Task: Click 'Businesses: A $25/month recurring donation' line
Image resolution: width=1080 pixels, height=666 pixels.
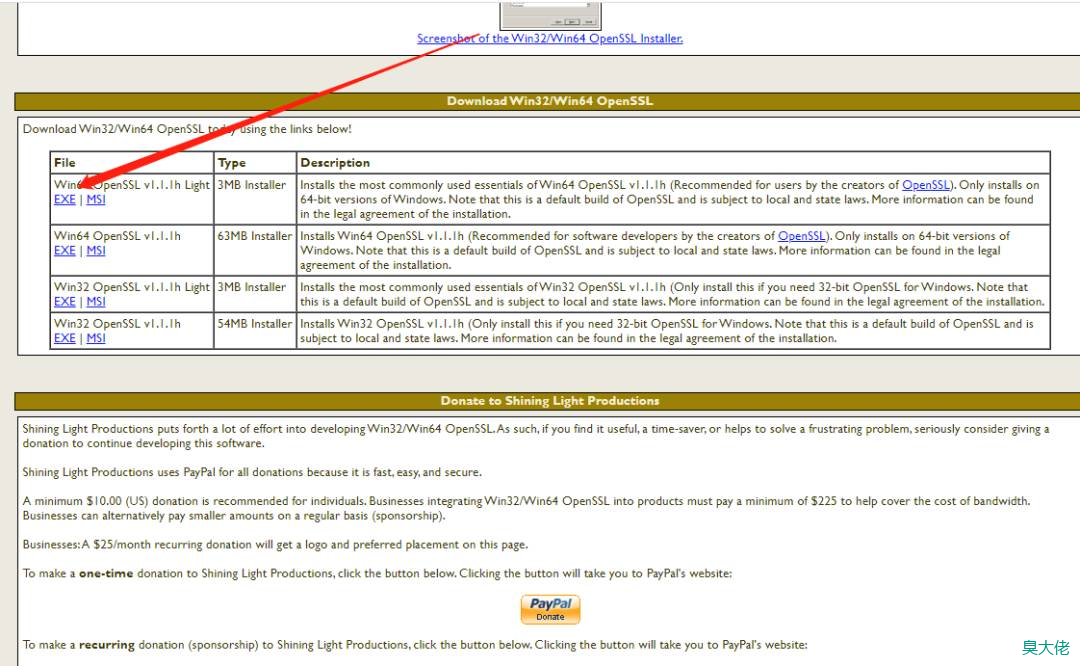Action: 276,544
